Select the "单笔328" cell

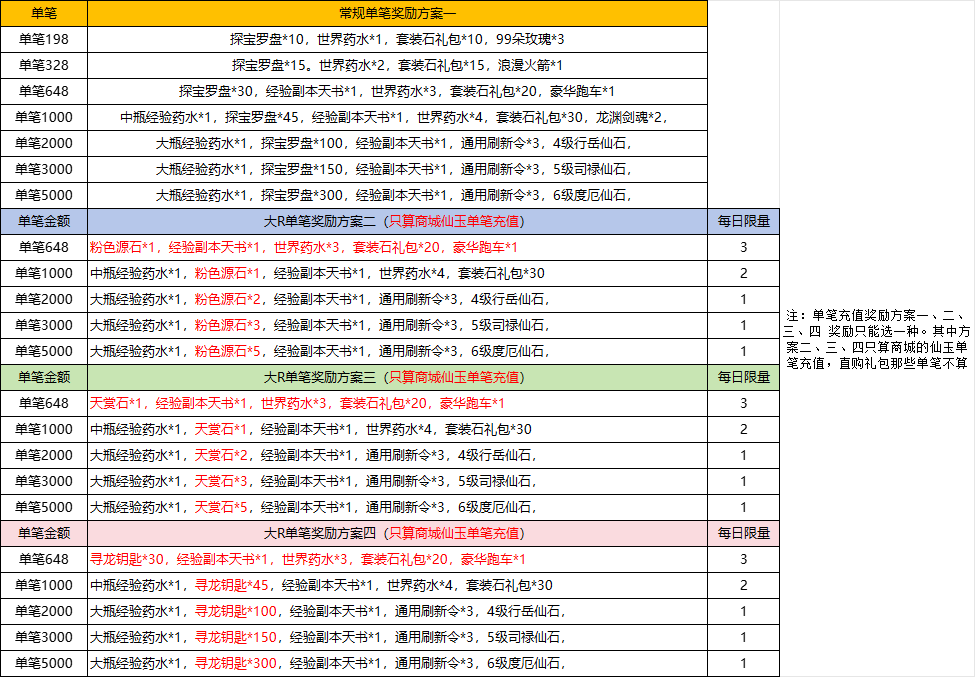pos(44,65)
